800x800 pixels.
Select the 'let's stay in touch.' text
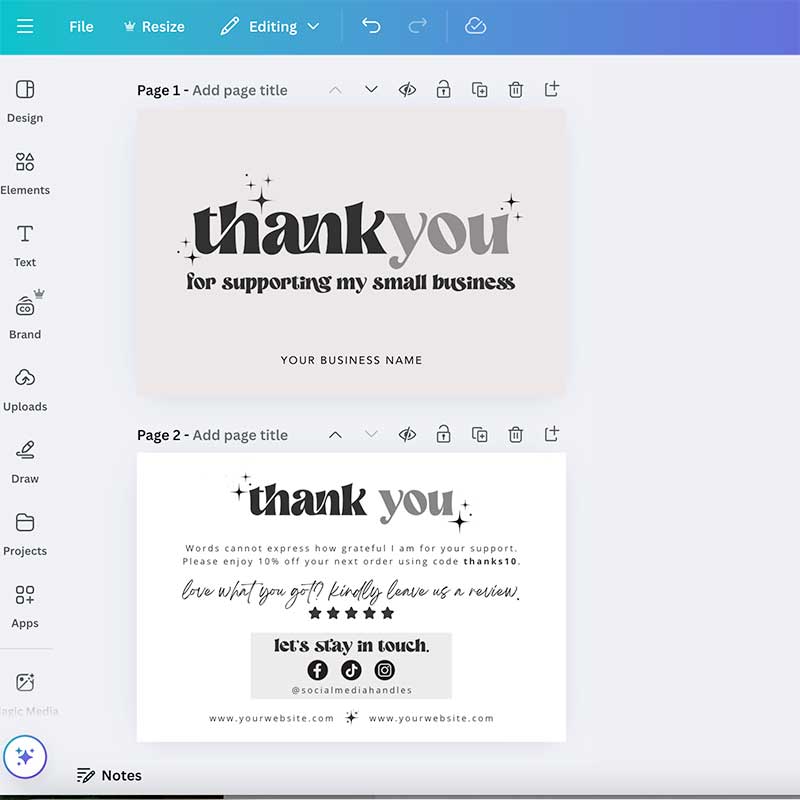coord(352,646)
